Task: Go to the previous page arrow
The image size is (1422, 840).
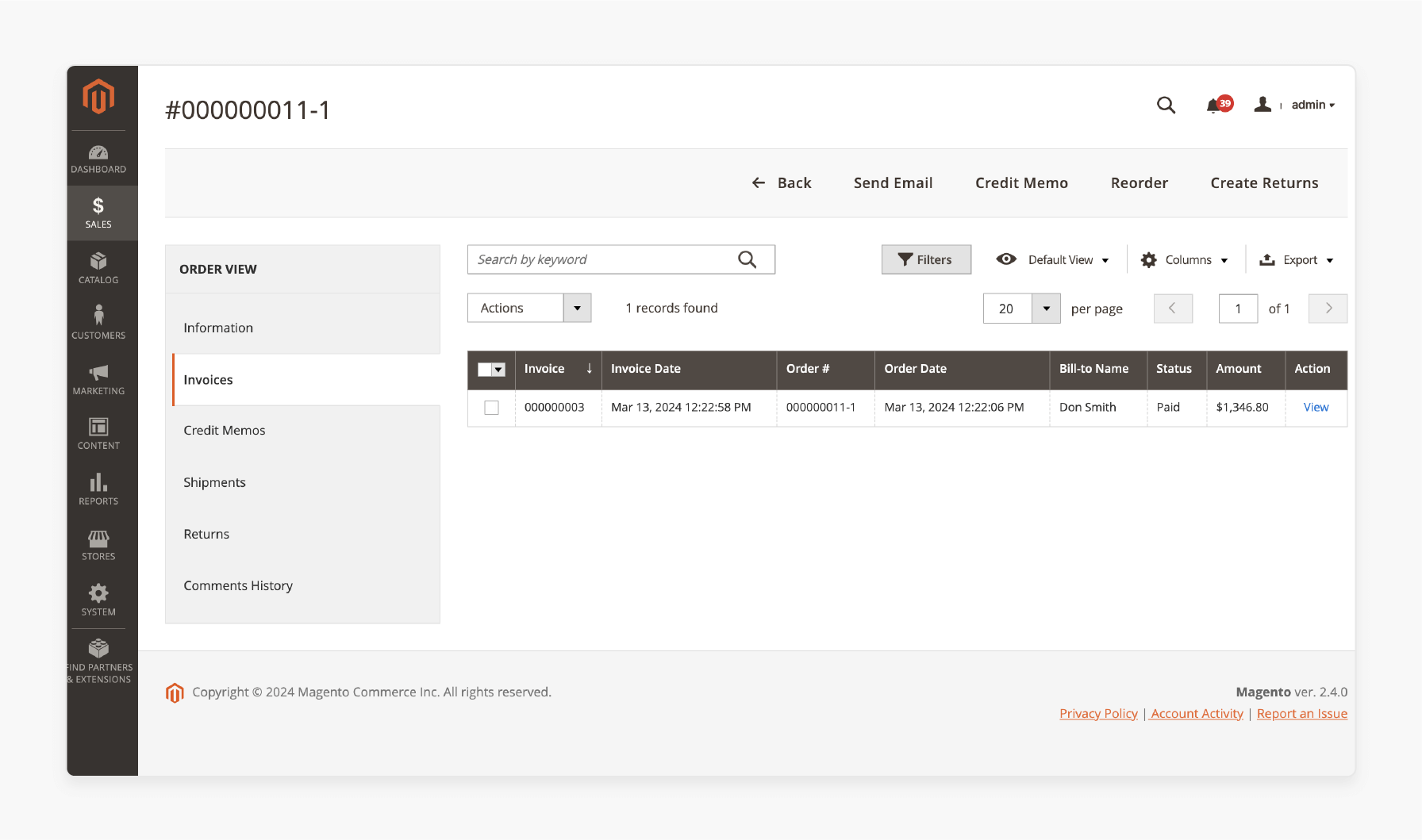Action: [x=1173, y=309]
